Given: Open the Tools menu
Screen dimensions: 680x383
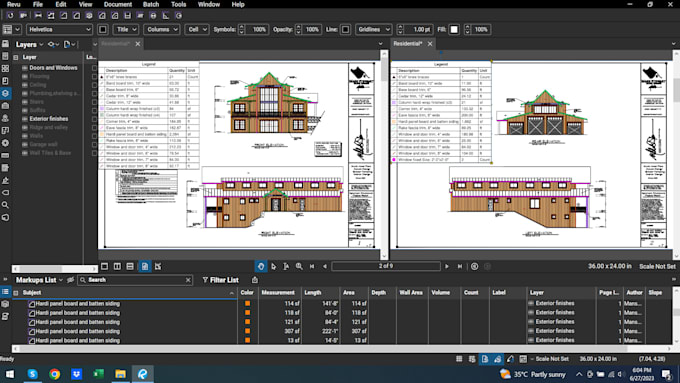Looking at the screenshot, I should click(x=178, y=4).
